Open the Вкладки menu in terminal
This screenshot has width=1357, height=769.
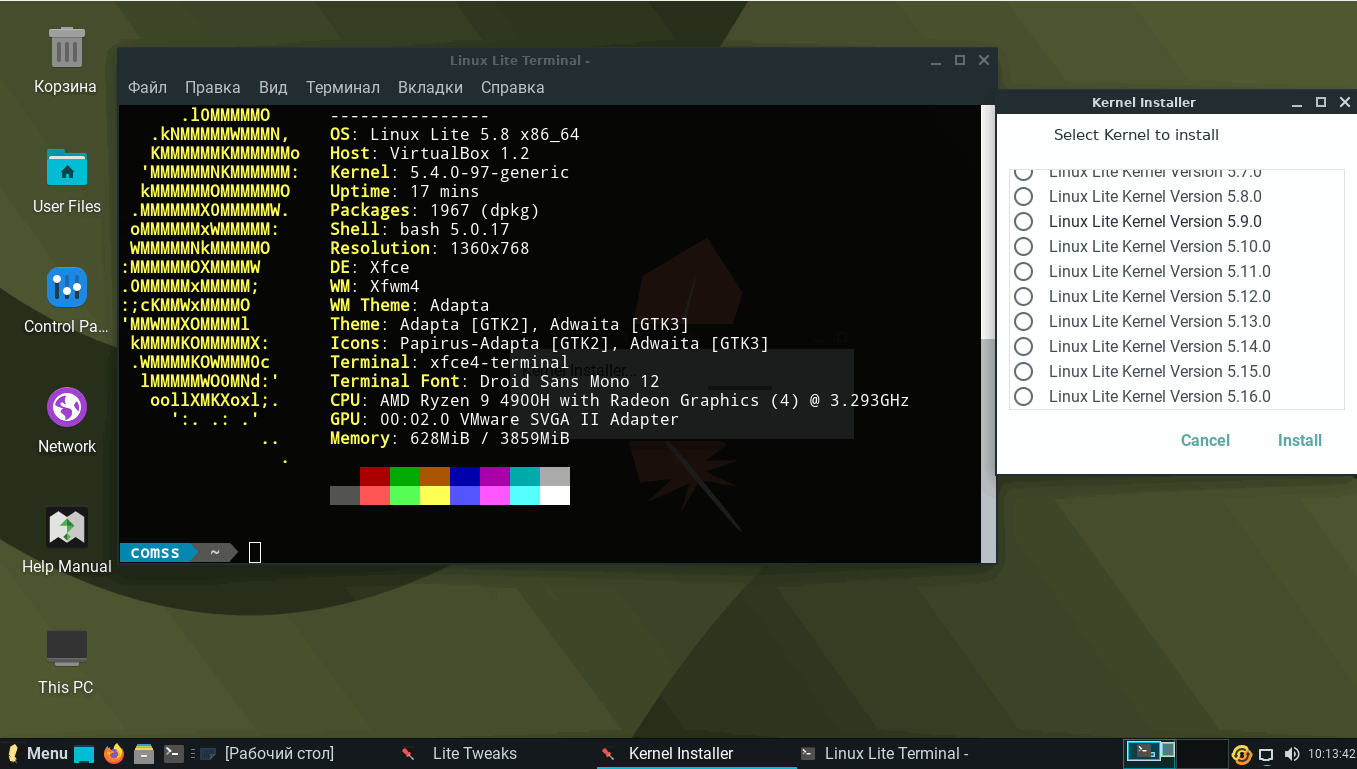click(x=430, y=87)
